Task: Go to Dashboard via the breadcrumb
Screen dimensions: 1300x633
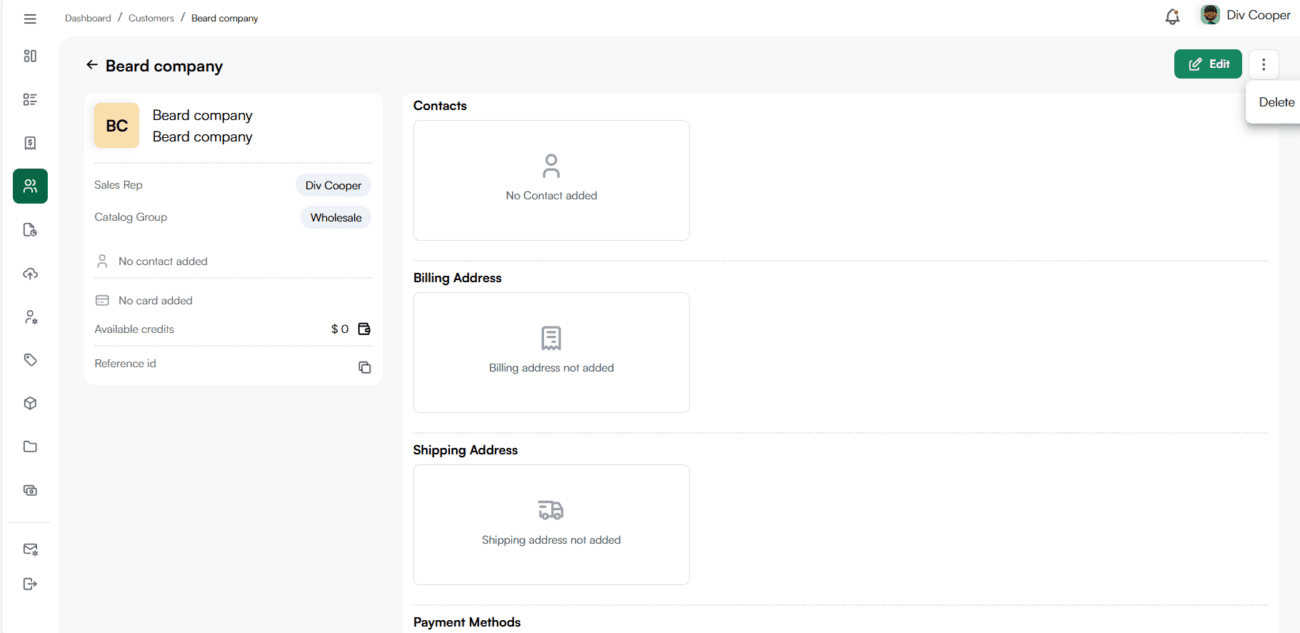Action: click(x=88, y=18)
